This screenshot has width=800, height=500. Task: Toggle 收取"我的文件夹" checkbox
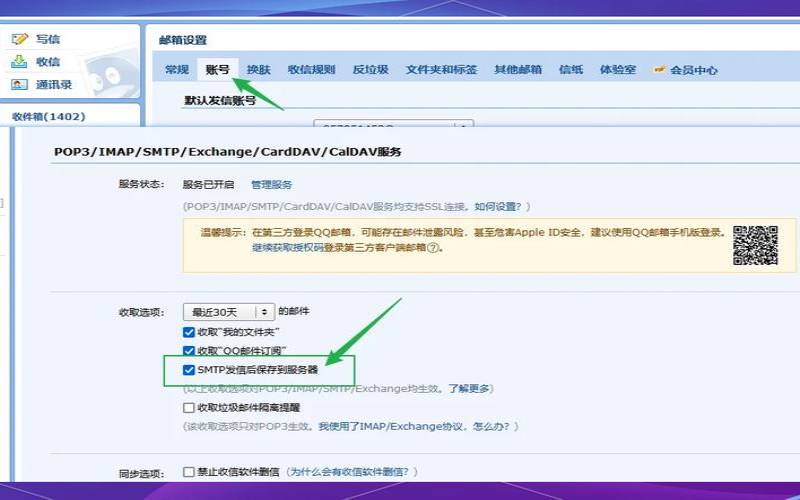(x=189, y=332)
